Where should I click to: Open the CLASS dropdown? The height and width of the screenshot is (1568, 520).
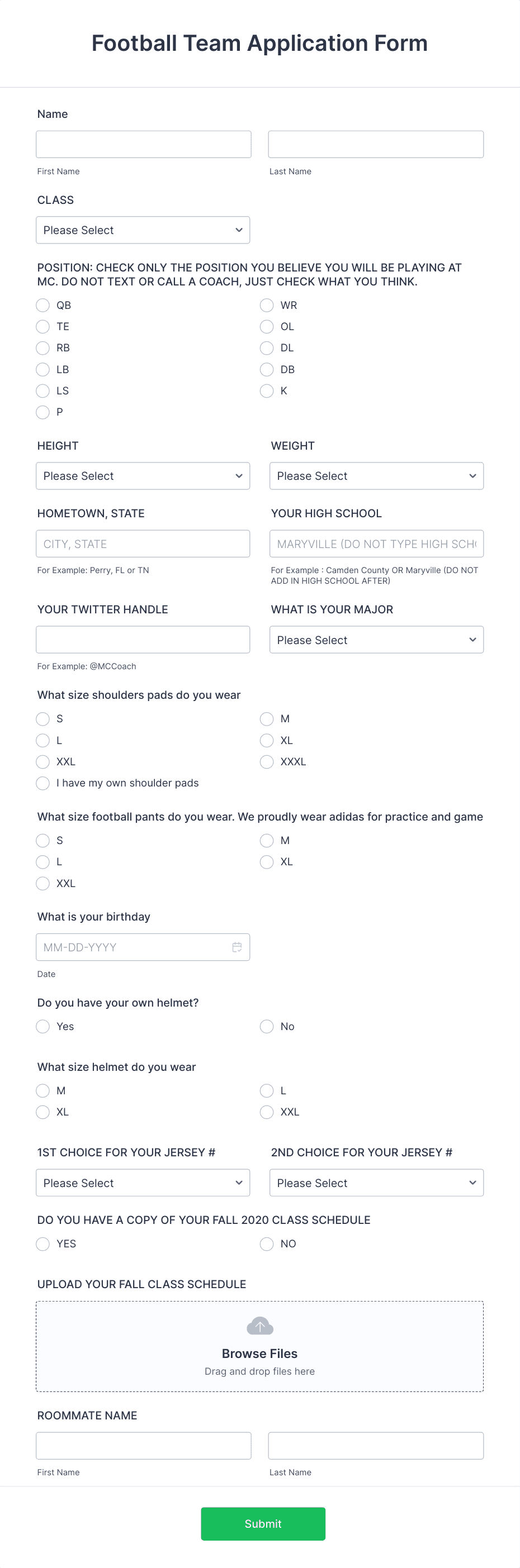coord(143,230)
